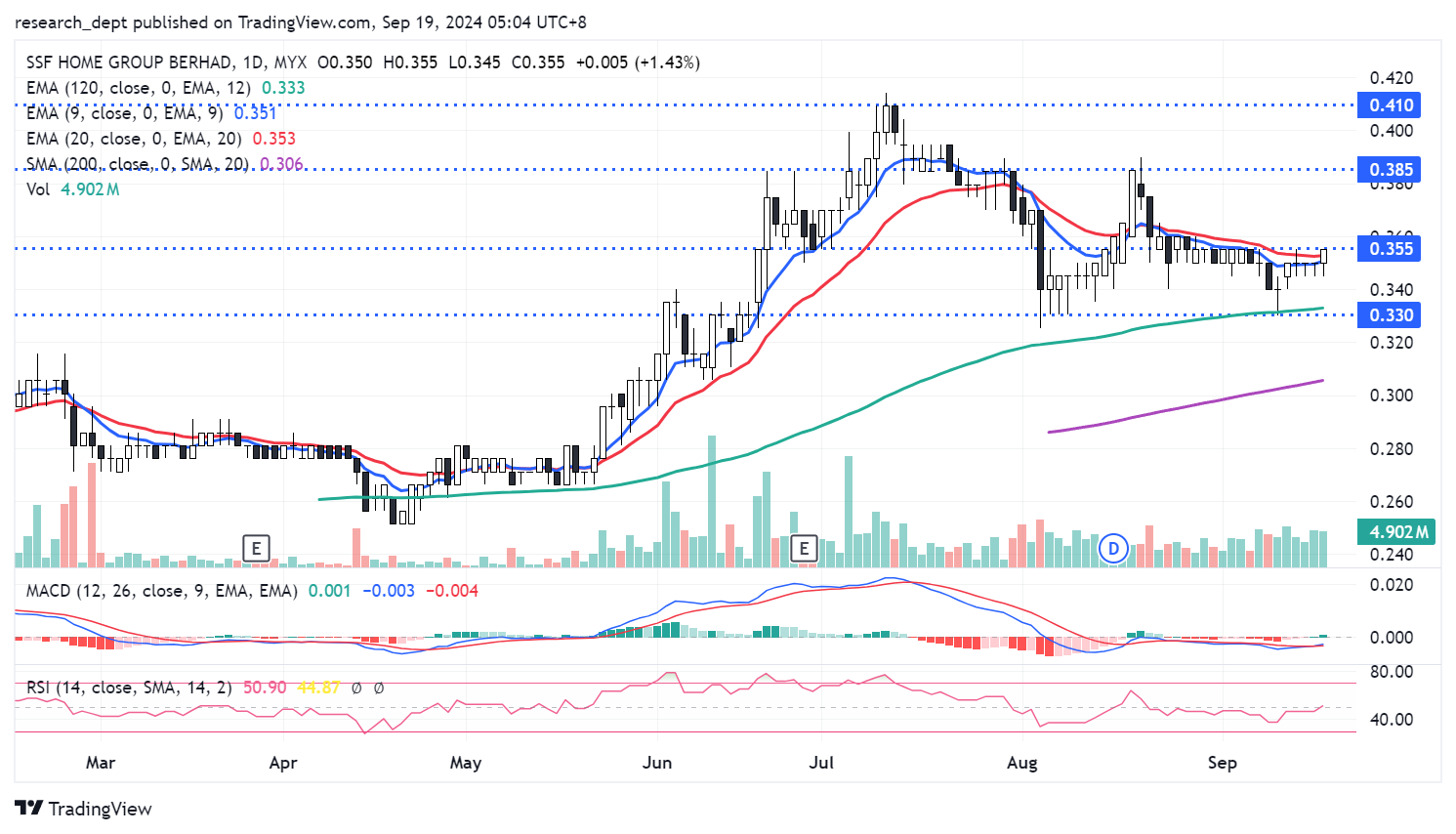Viewport: 1456px width, 834px height.
Task: Click the 0.410 price level label
Action: coord(1391,105)
